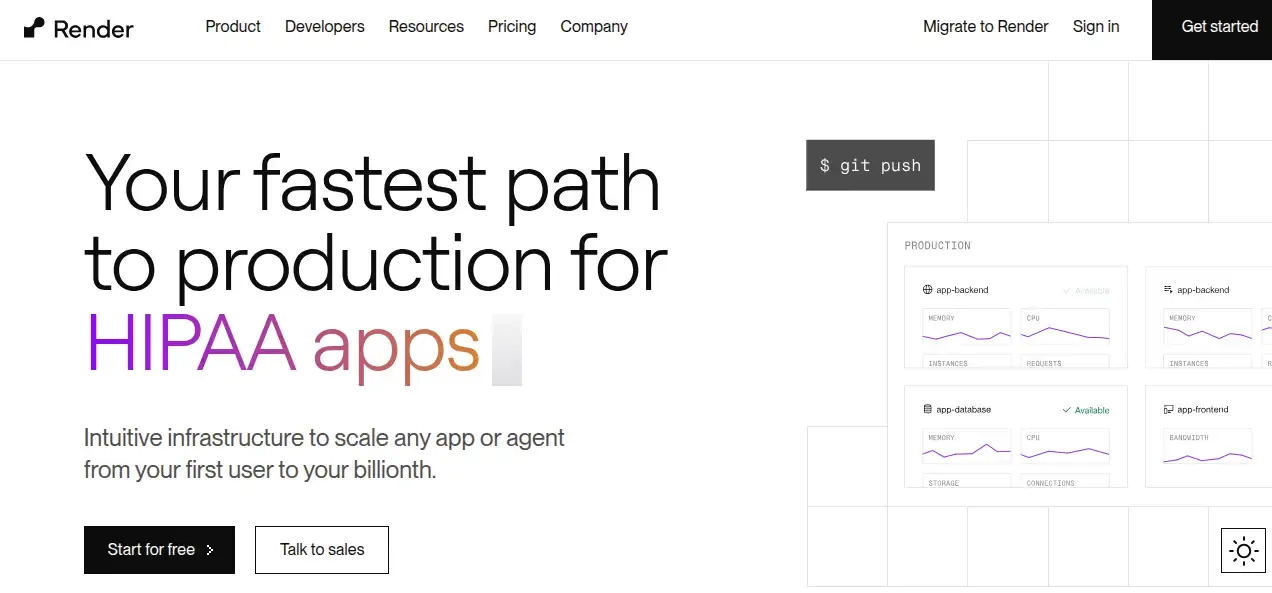The height and width of the screenshot is (593, 1272).
Task: Choose the Talk to sales button
Action: [x=322, y=550]
